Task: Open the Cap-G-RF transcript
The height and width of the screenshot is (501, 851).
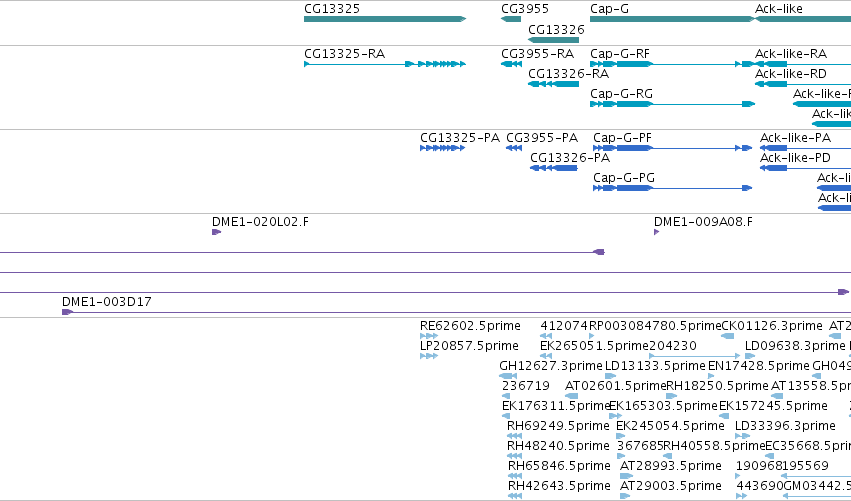Action: pos(672,64)
